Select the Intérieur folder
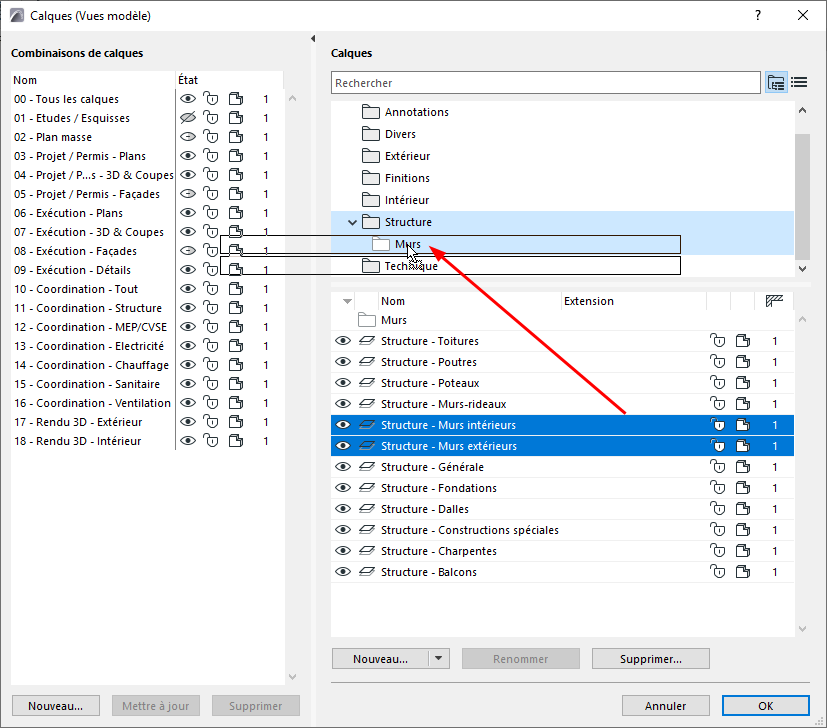The height and width of the screenshot is (728, 827). pyautogui.click(x=407, y=200)
